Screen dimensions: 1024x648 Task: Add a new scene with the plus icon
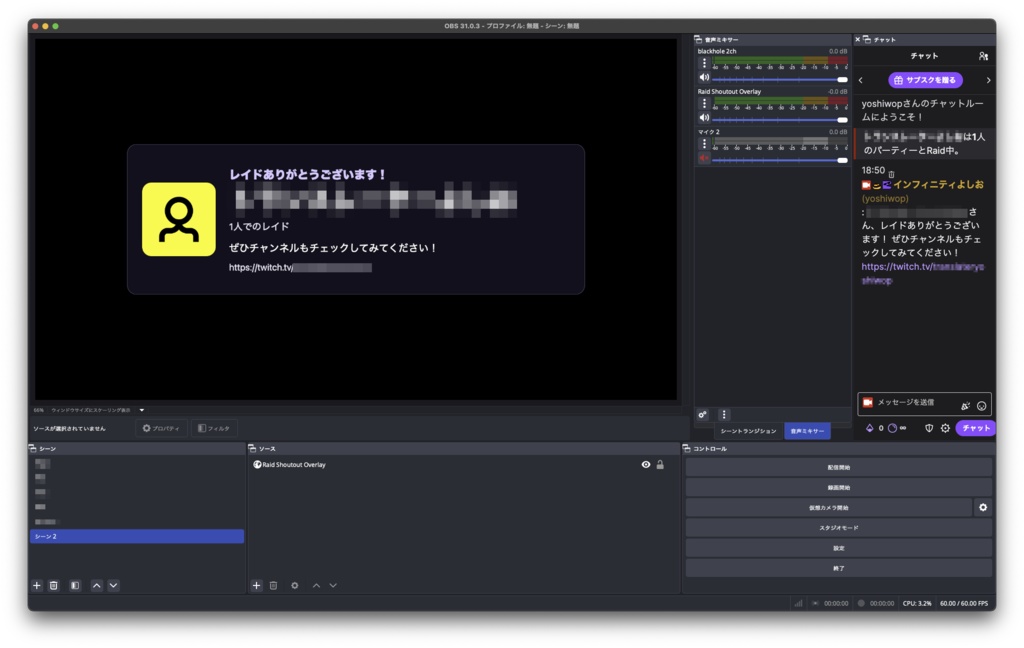pyautogui.click(x=37, y=585)
